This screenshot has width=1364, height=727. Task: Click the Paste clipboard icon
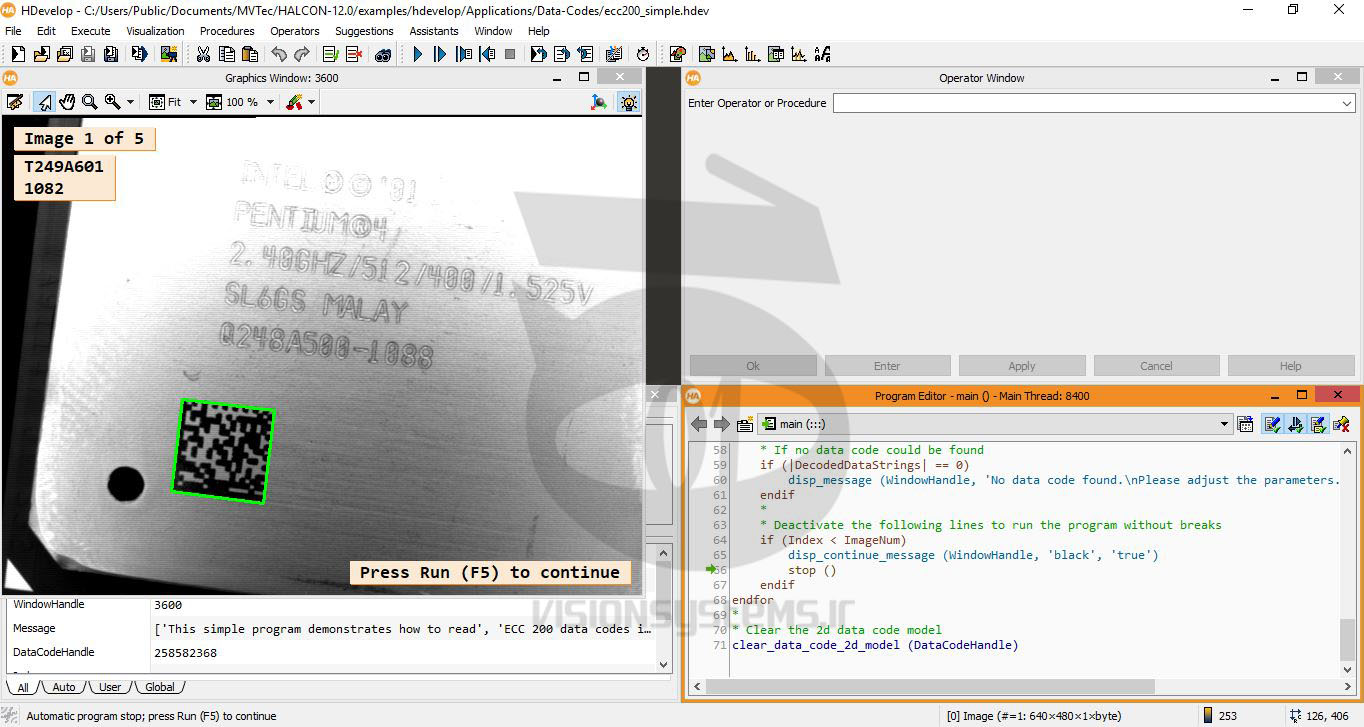coord(249,54)
